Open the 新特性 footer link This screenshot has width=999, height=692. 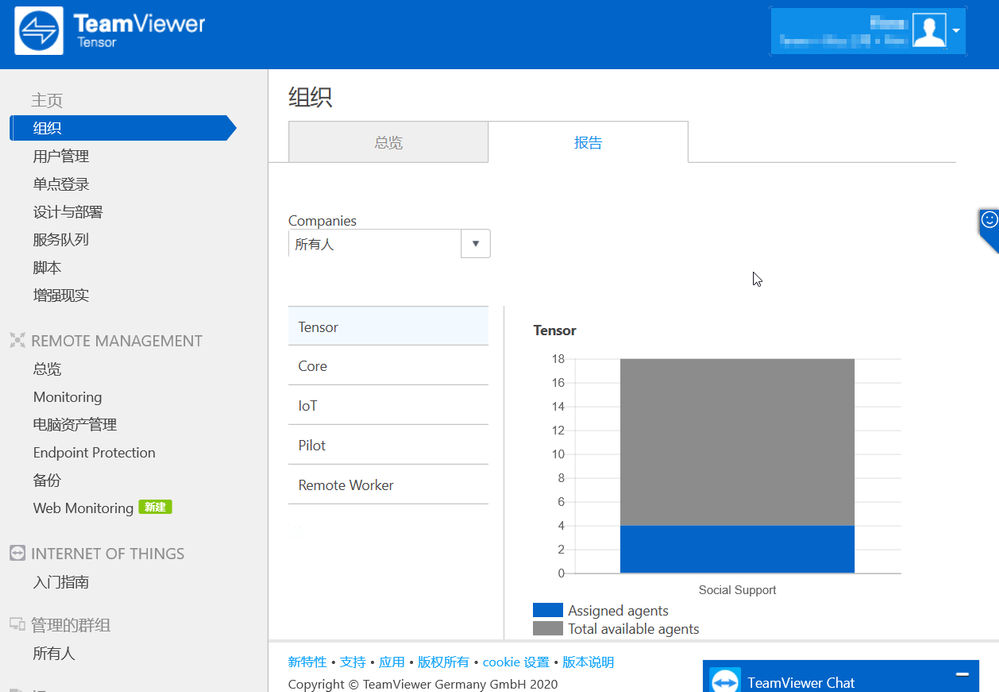pyautogui.click(x=307, y=662)
